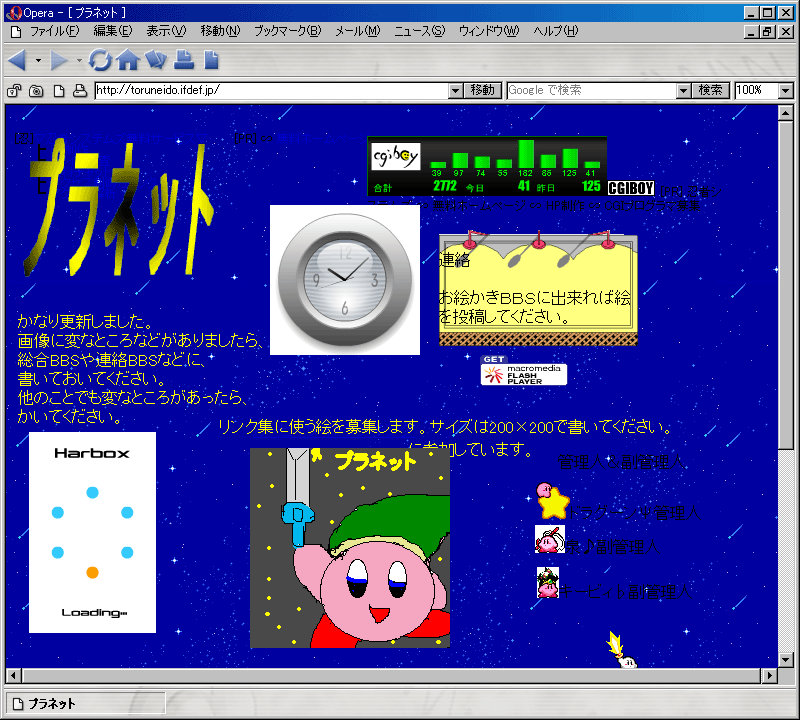
Task: Click the Kirby icon next to キービィト副管理人
Action: tap(548, 582)
